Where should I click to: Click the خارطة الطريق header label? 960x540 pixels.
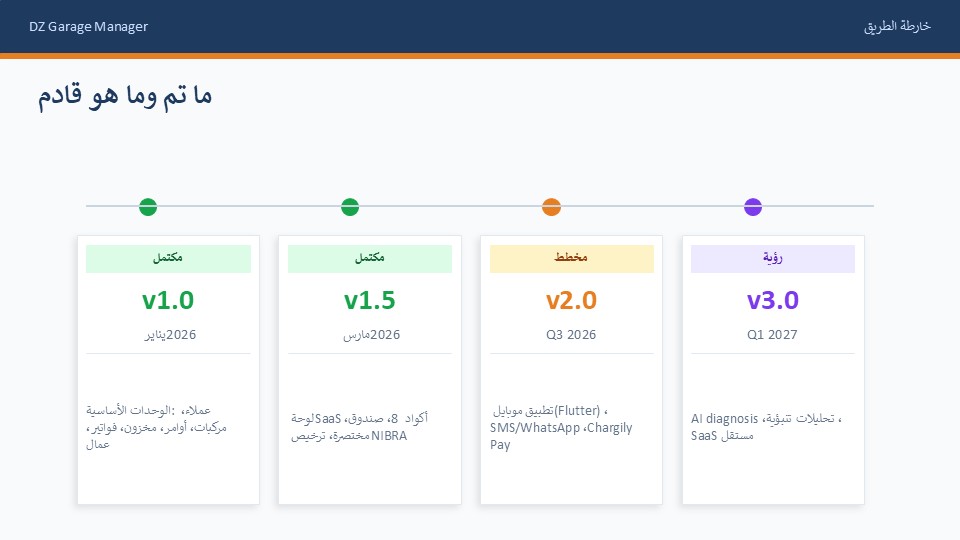(897, 26)
